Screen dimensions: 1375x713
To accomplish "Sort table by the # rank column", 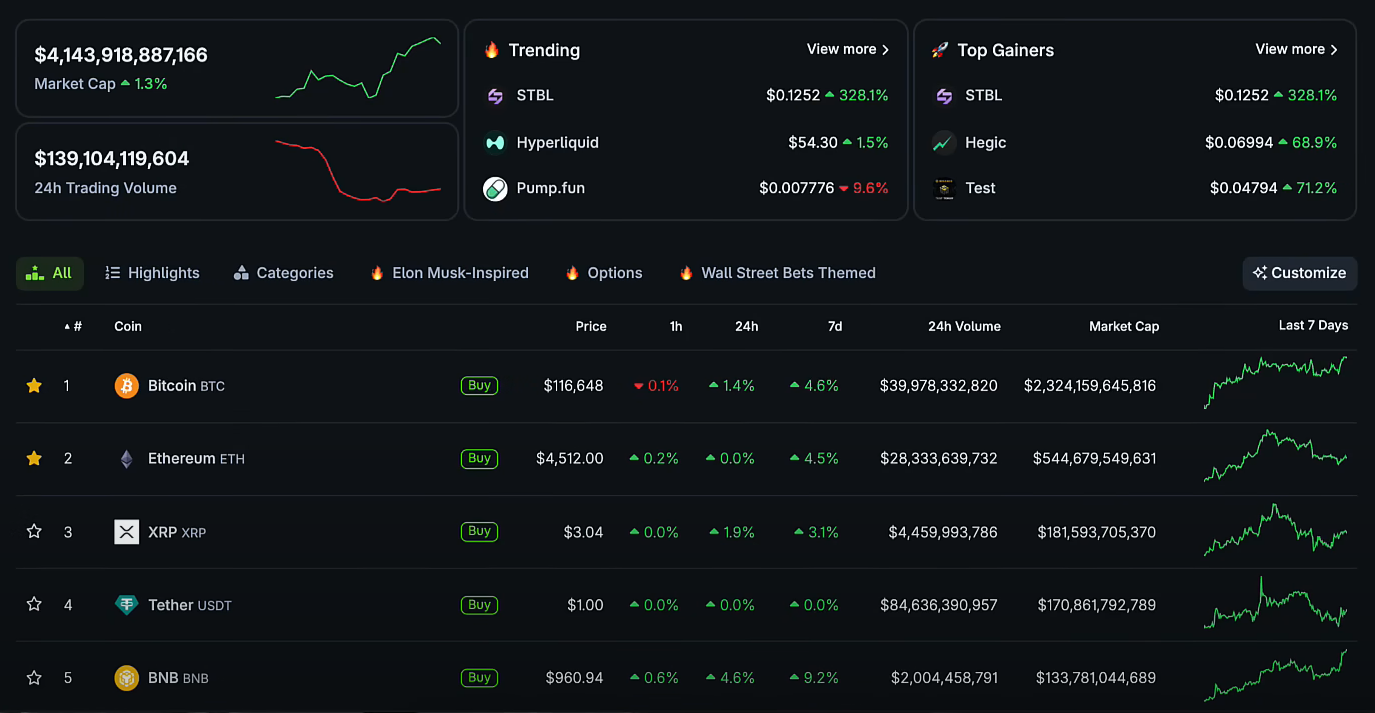I will [73, 326].
